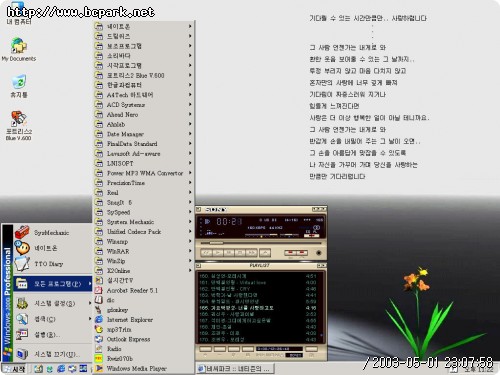
Task: Expand Power MP3 WMA Converter folder
Action: click(x=143, y=173)
